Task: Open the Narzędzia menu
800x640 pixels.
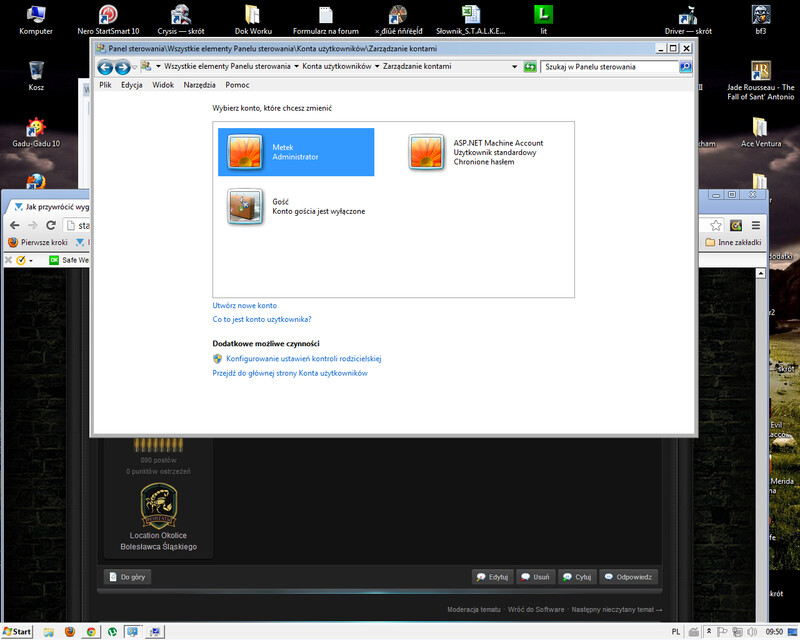Action: pos(200,85)
